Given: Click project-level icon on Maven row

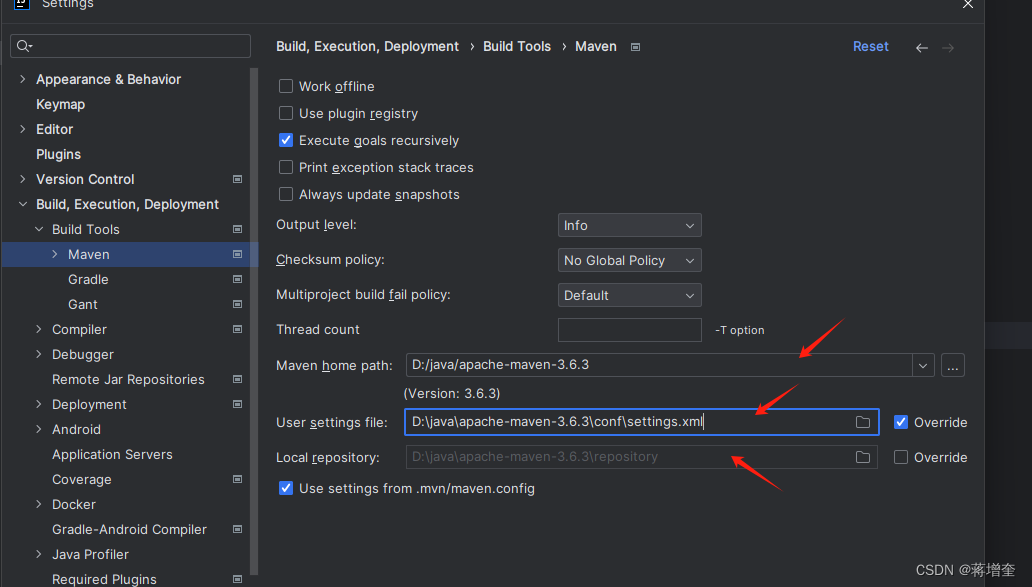Looking at the screenshot, I should click(x=238, y=254).
